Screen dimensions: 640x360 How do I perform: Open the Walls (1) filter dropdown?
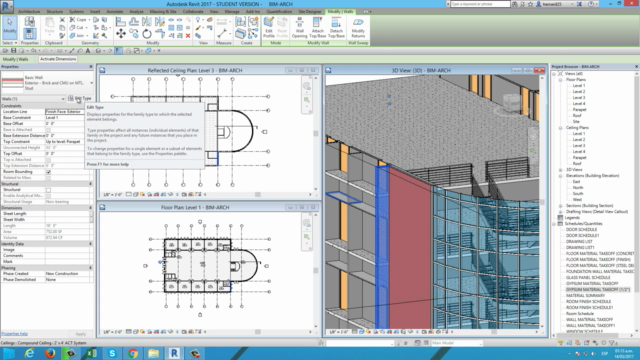click(x=63, y=99)
